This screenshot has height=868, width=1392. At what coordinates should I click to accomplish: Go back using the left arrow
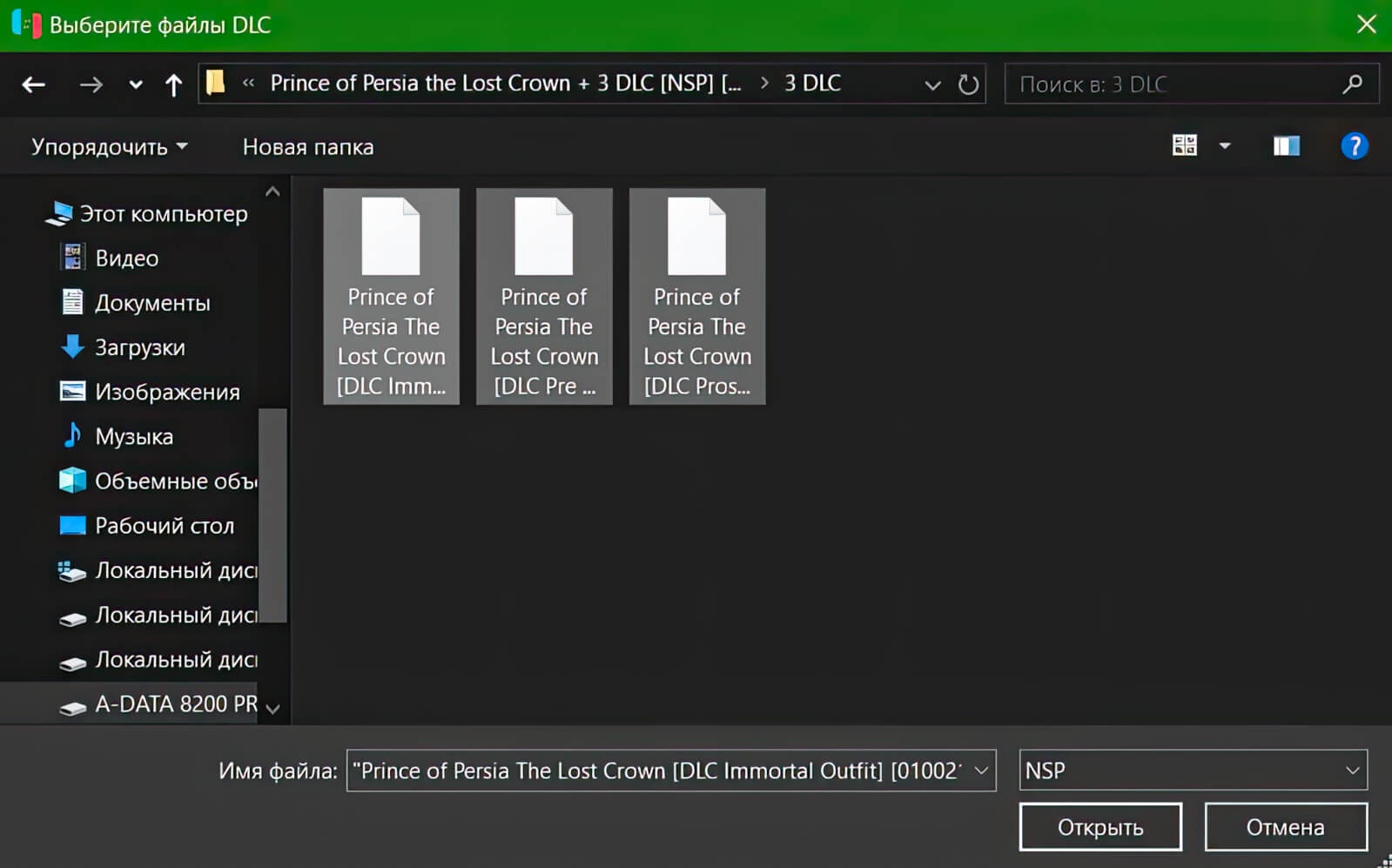tap(34, 84)
